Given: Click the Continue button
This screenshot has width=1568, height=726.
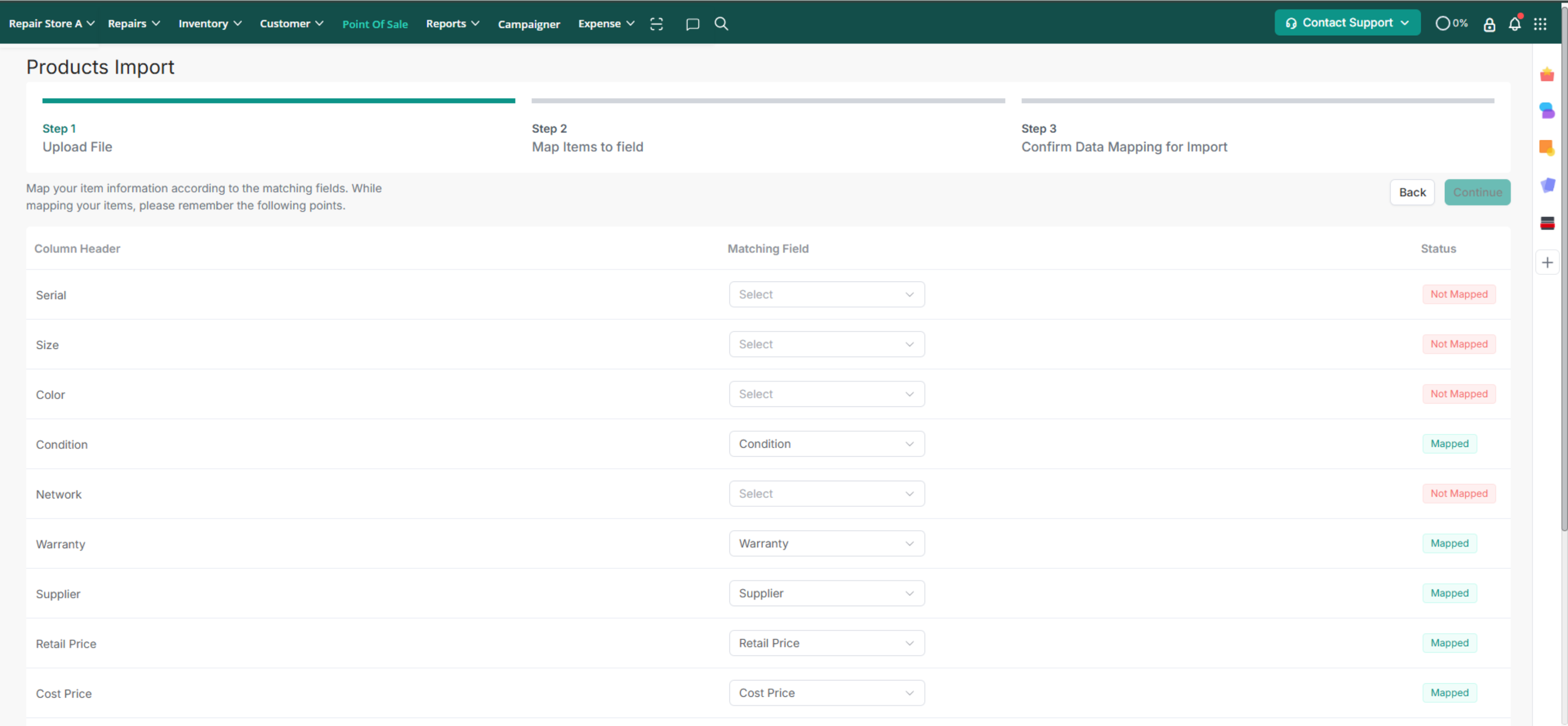Looking at the screenshot, I should point(1476,192).
